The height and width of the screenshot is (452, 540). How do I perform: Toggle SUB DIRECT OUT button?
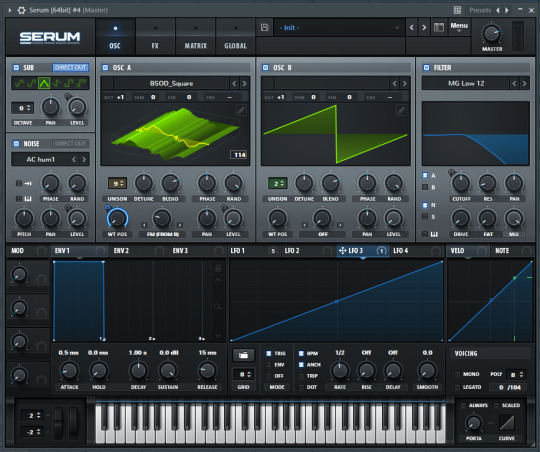point(70,68)
